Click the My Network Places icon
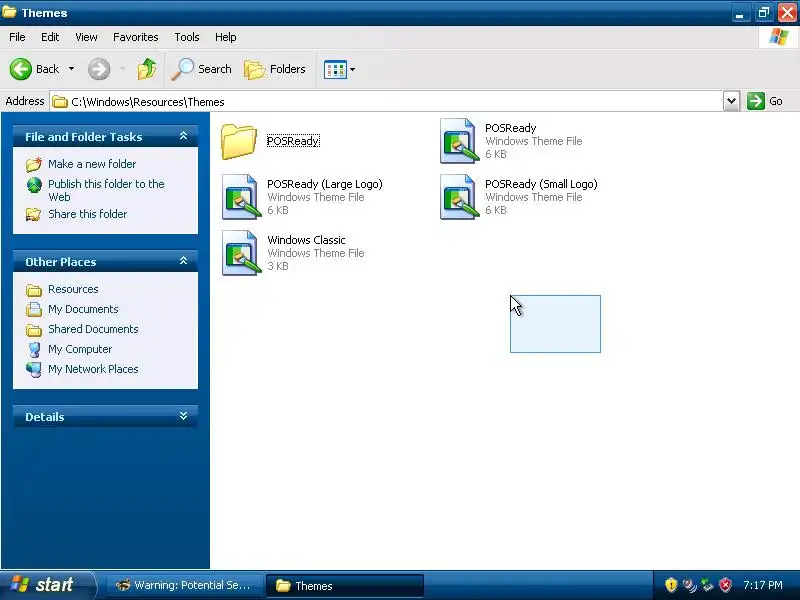This screenshot has height=600, width=800. pos(34,369)
